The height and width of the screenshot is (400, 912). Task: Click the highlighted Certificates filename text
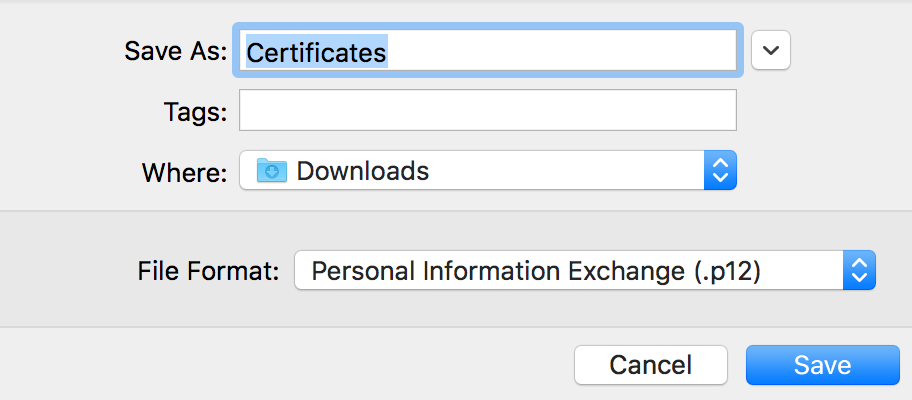(316, 52)
